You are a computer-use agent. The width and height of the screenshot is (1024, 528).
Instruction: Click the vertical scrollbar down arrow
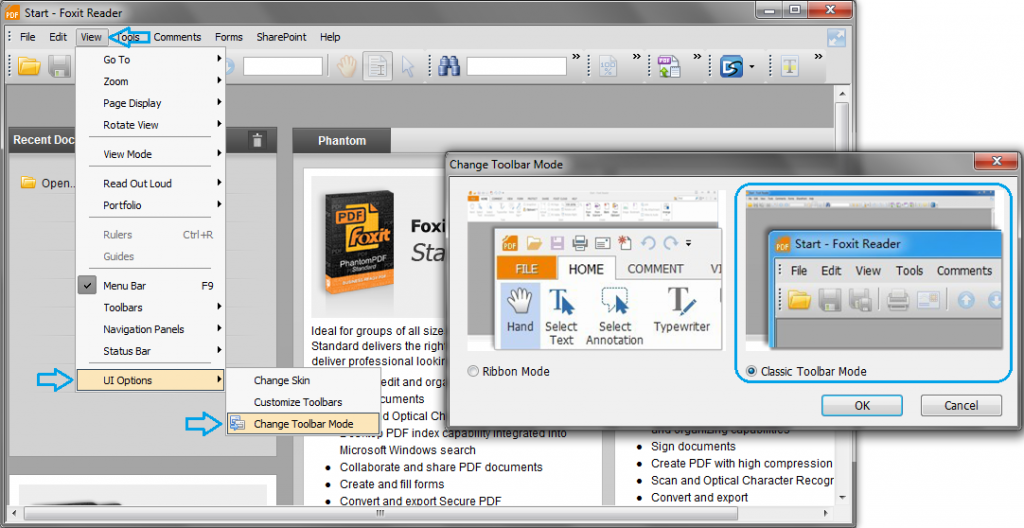click(842, 498)
